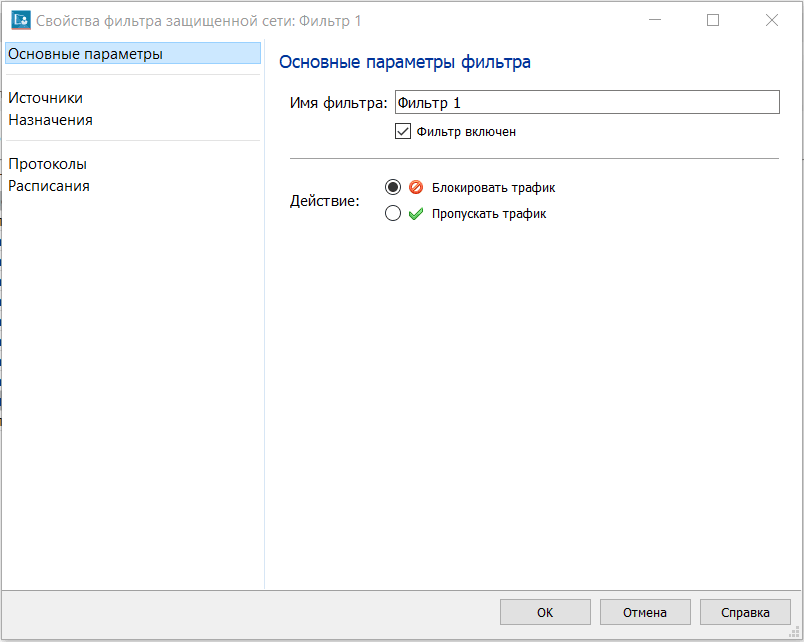Go to the "Источники" section
Viewport: 804px width, 642px height.
point(46,98)
